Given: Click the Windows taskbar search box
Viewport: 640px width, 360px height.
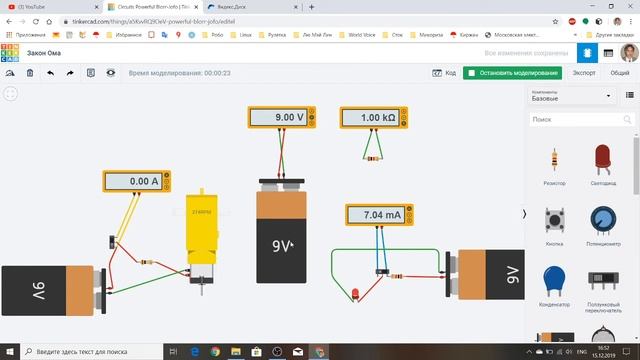Looking at the screenshot, I should coord(91,351).
